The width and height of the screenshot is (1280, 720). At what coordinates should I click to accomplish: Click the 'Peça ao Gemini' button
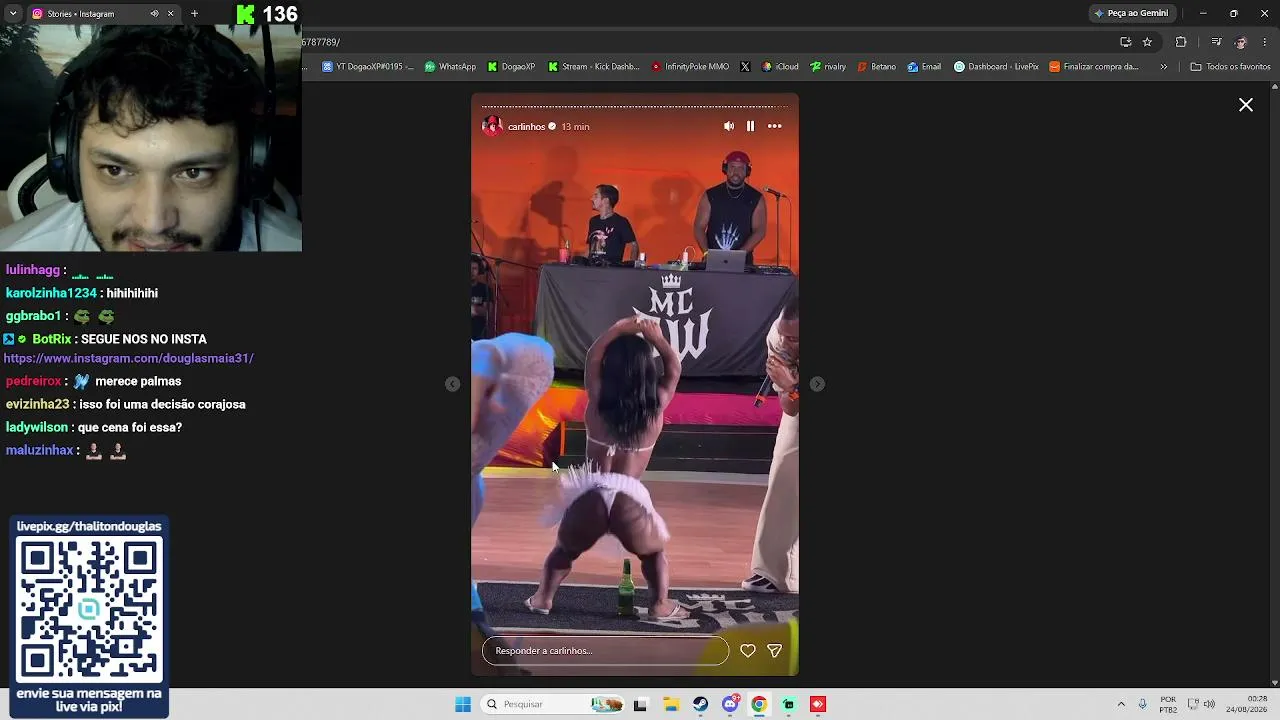1131,14
